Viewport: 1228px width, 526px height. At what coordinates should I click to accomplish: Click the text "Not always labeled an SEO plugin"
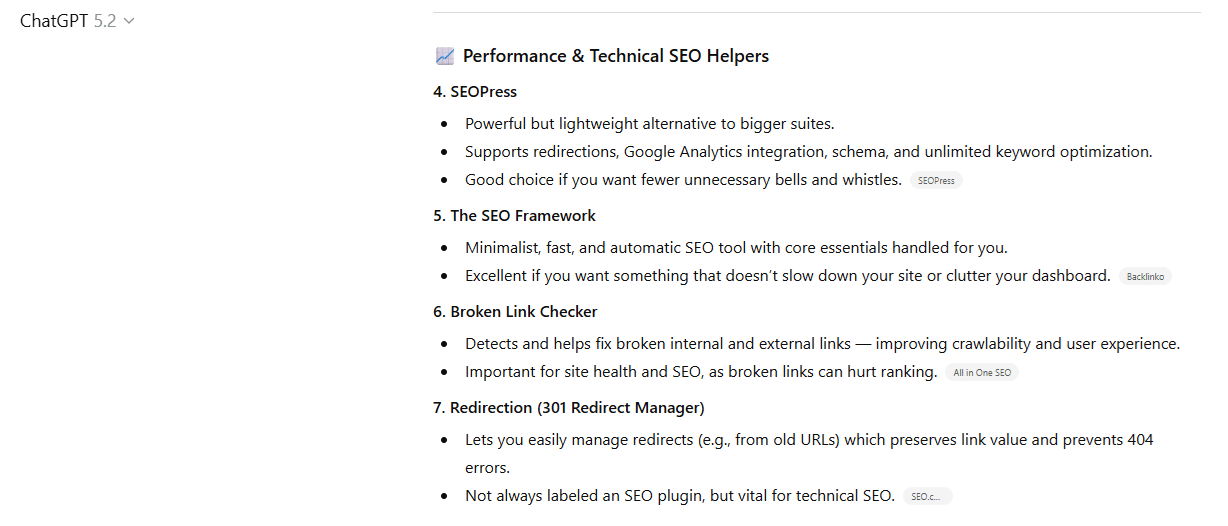(679, 496)
